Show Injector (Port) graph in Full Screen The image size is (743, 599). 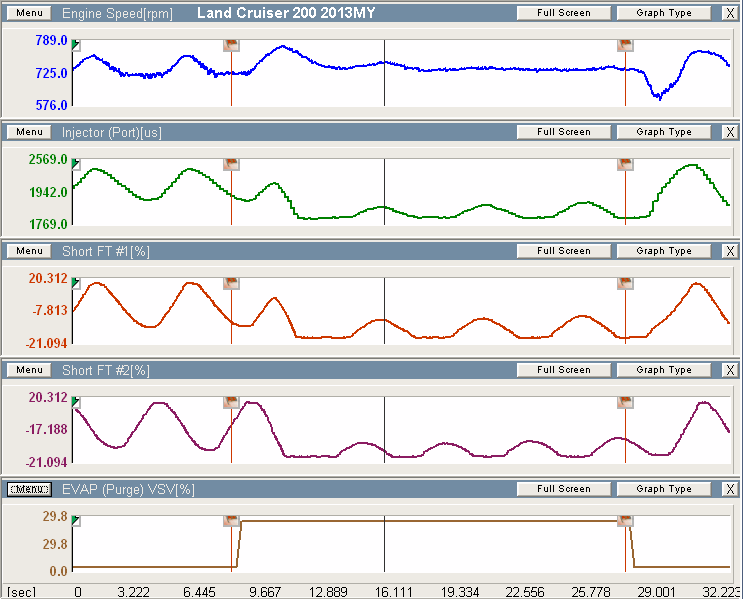pyautogui.click(x=563, y=132)
